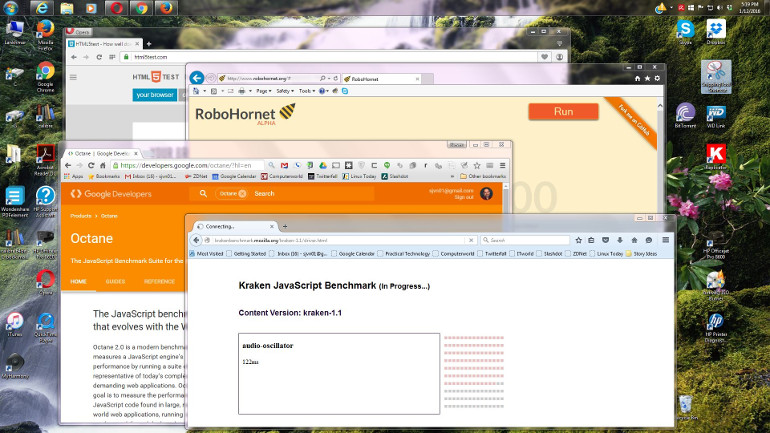Click search magnifier on Google Developers header
The height and width of the screenshot is (433, 770).
[x=203, y=194]
